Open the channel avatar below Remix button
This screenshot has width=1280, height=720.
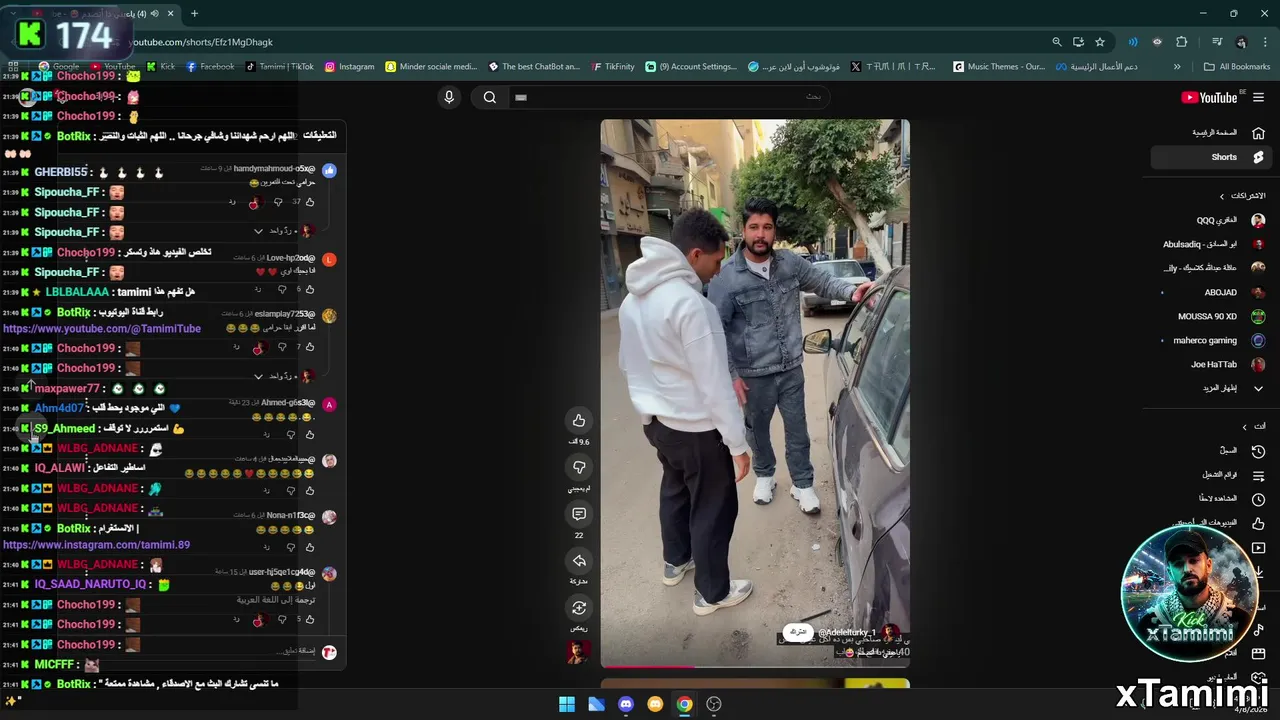(x=578, y=653)
